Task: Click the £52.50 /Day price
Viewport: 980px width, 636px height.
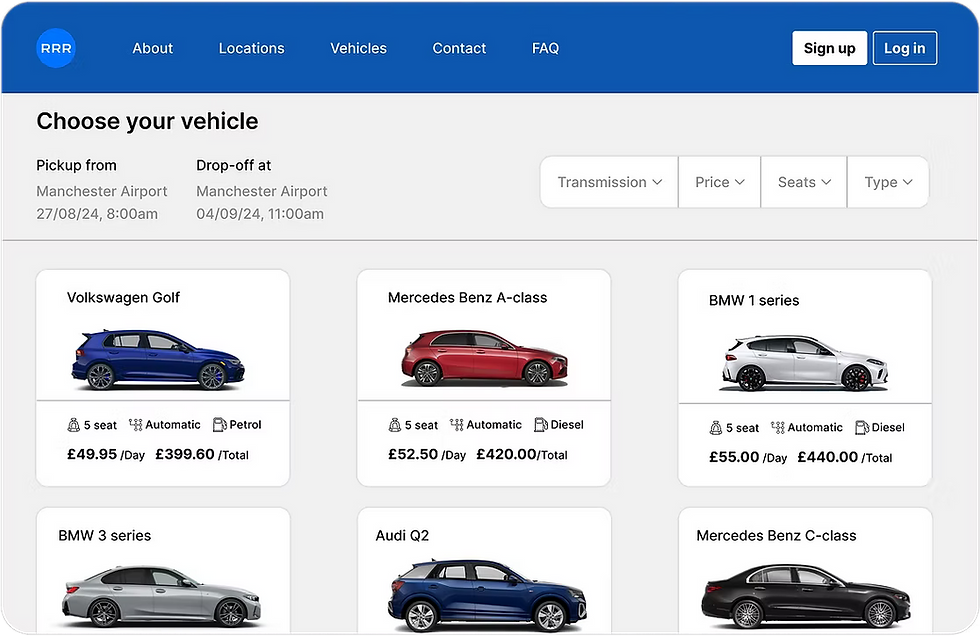Action: point(427,454)
